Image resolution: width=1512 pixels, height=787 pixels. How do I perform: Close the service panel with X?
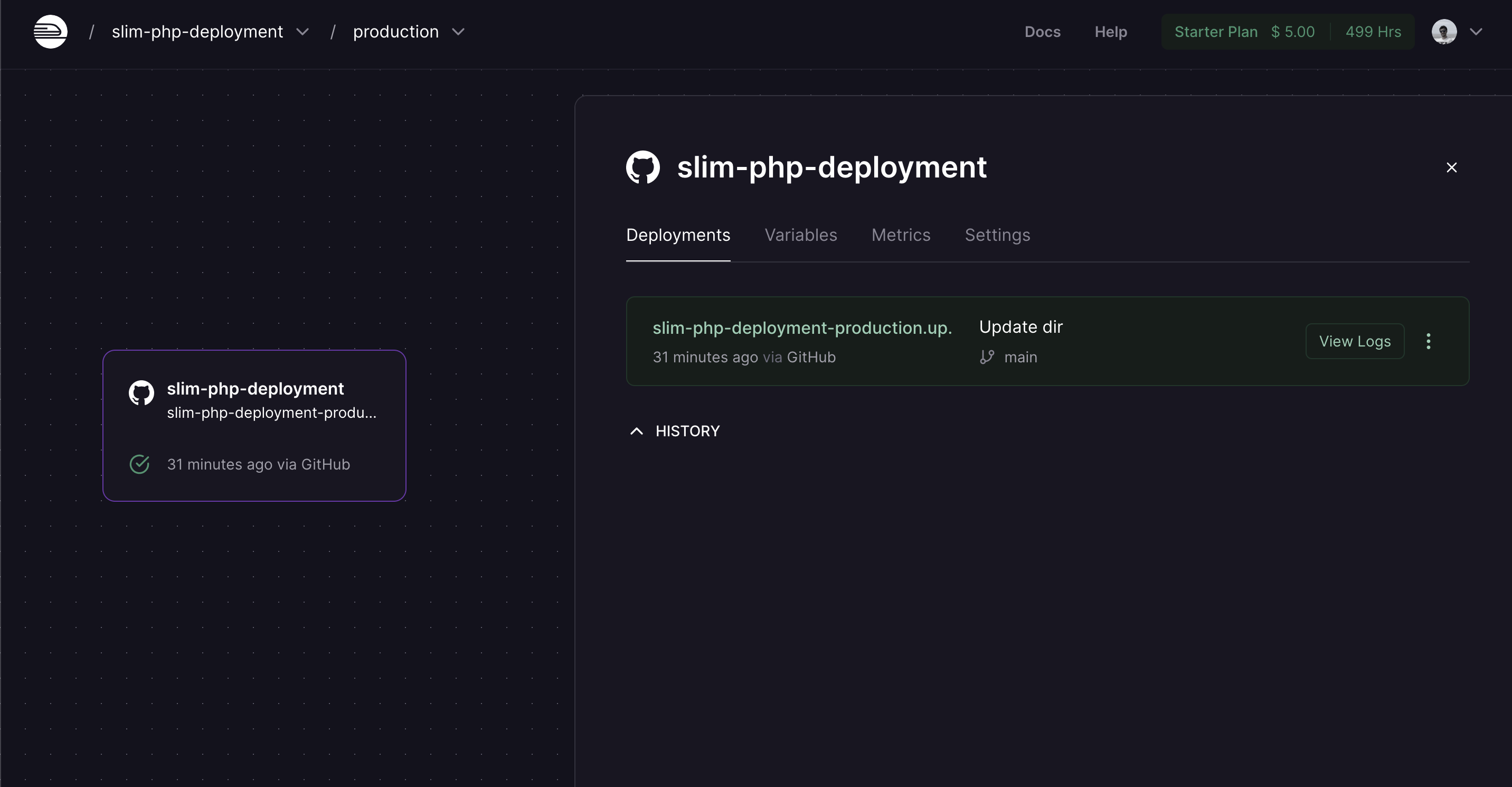click(1451, 168)
